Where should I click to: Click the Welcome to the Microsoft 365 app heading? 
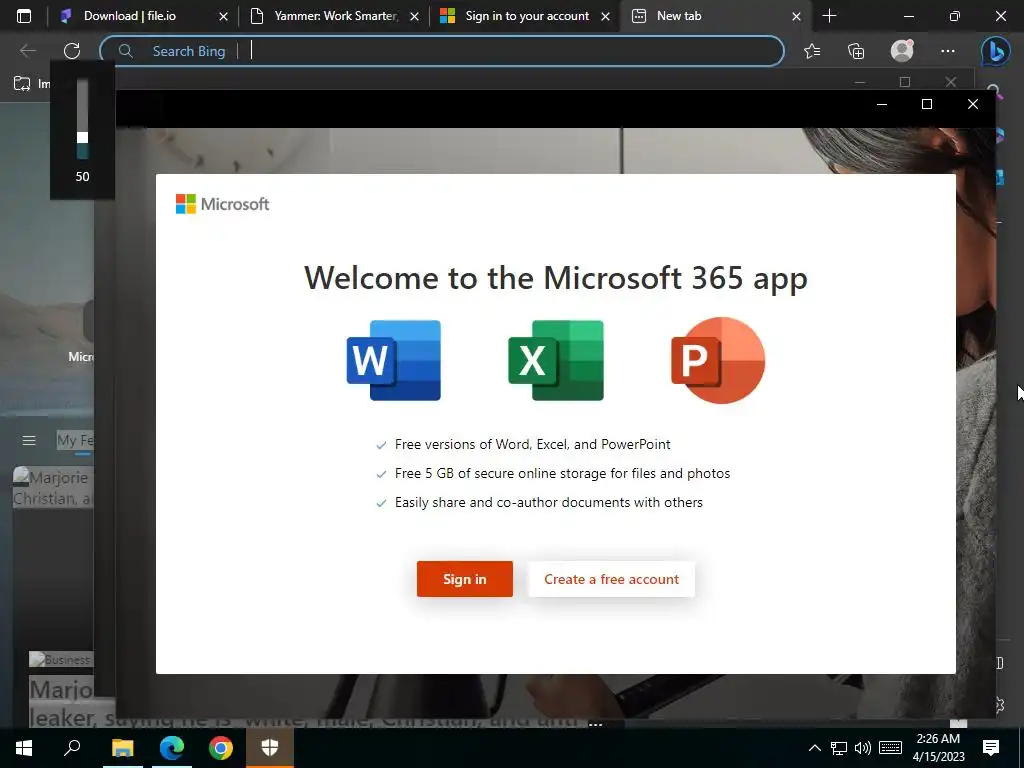556,278
